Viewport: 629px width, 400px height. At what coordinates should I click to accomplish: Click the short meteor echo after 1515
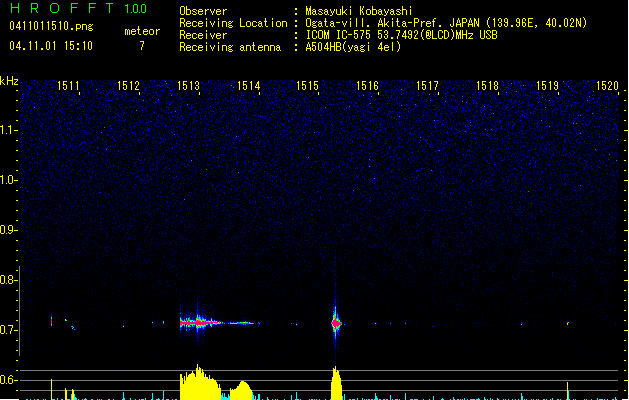[x=336, y=323]
